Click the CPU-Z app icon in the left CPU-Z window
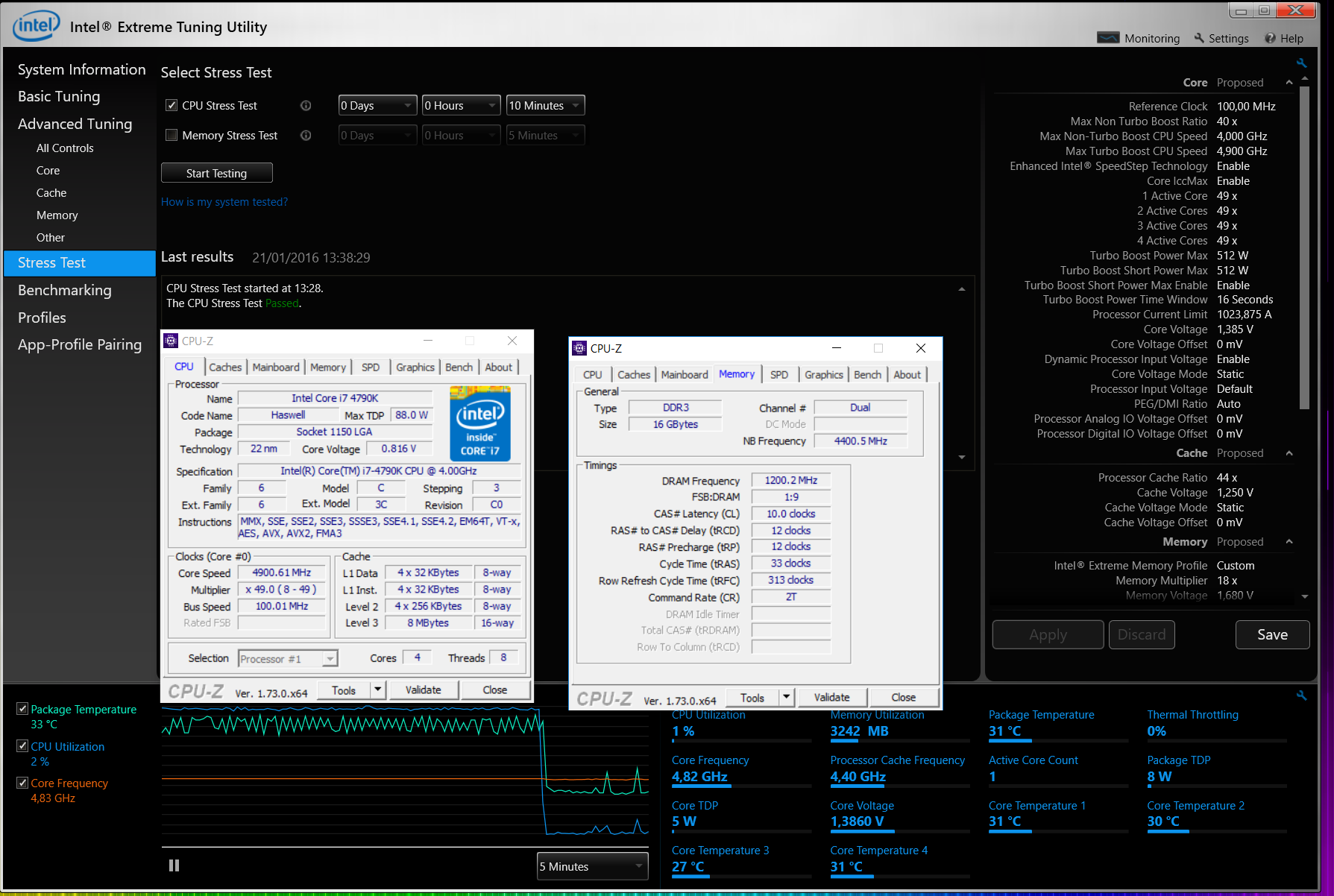 click(x=171, y=341)
